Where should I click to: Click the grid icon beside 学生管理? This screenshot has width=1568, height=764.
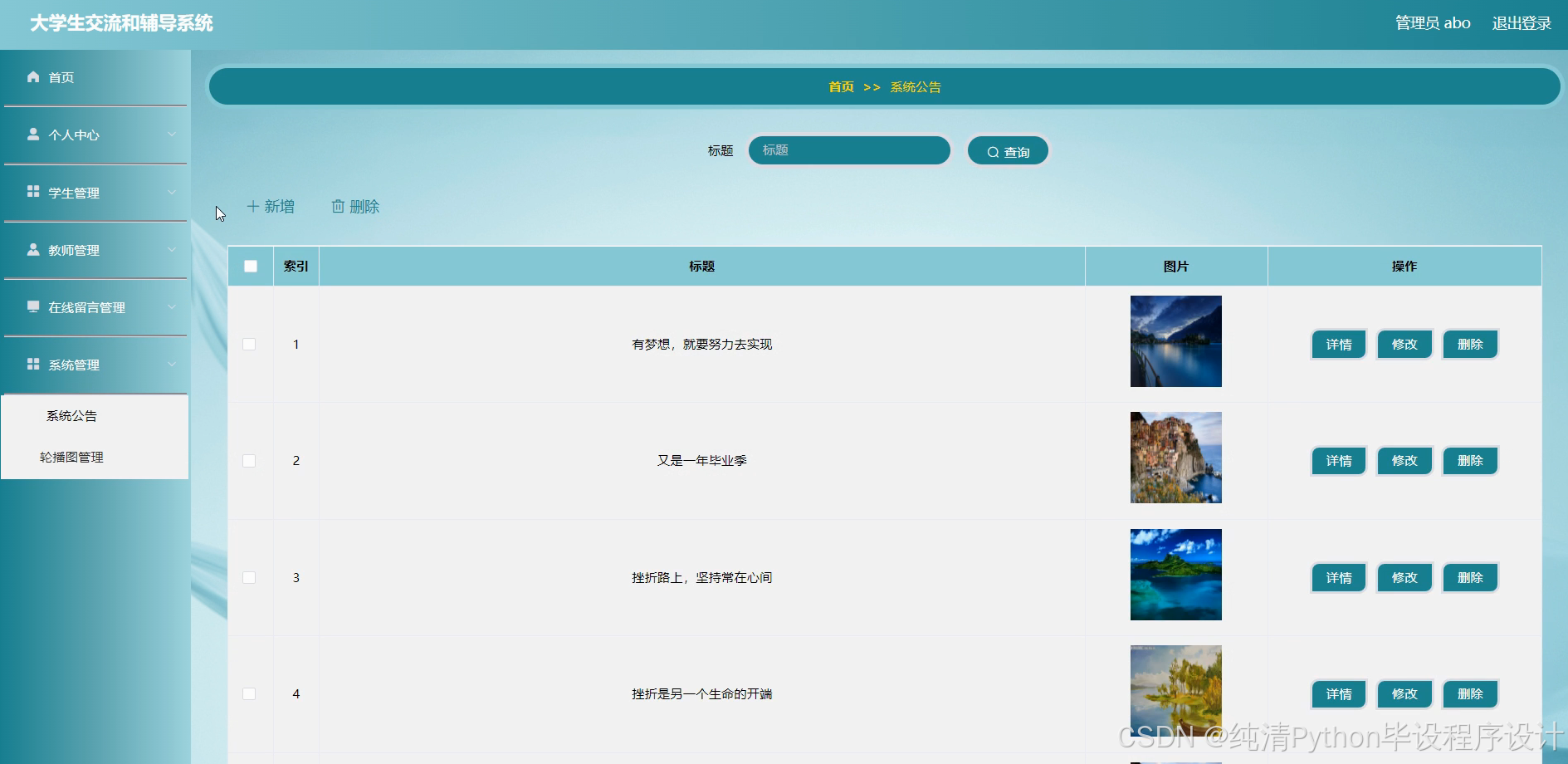33,191
